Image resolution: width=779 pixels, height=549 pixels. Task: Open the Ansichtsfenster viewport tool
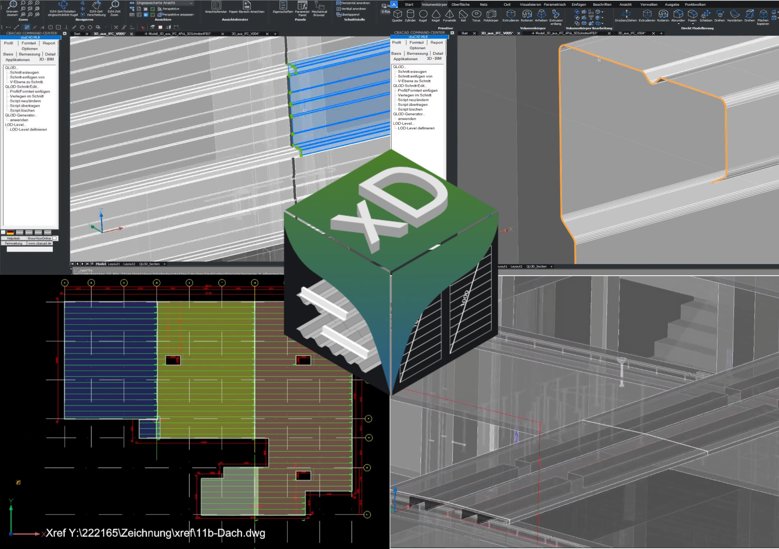216,7
